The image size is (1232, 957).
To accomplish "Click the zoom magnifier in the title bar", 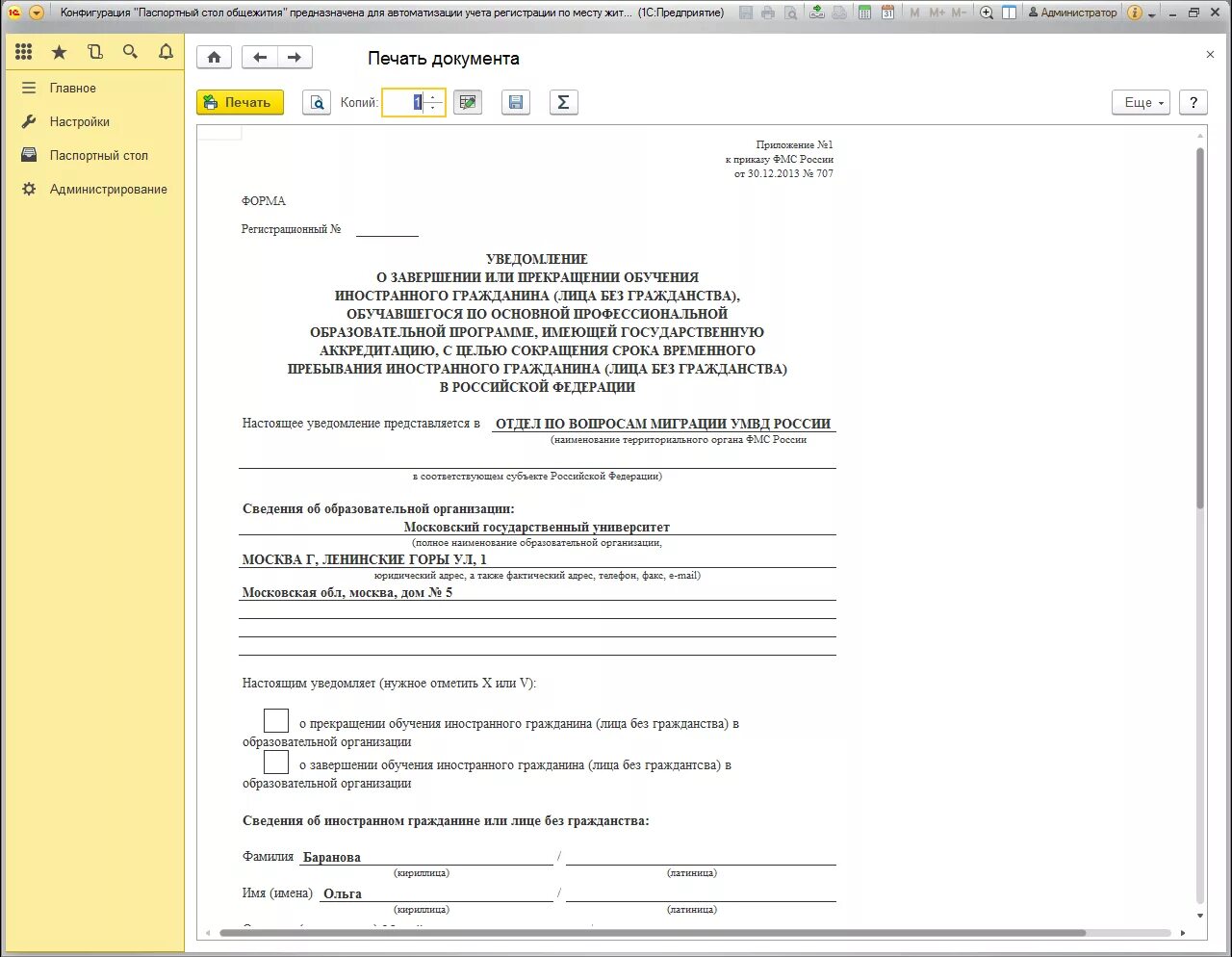I will coord(987,13).
